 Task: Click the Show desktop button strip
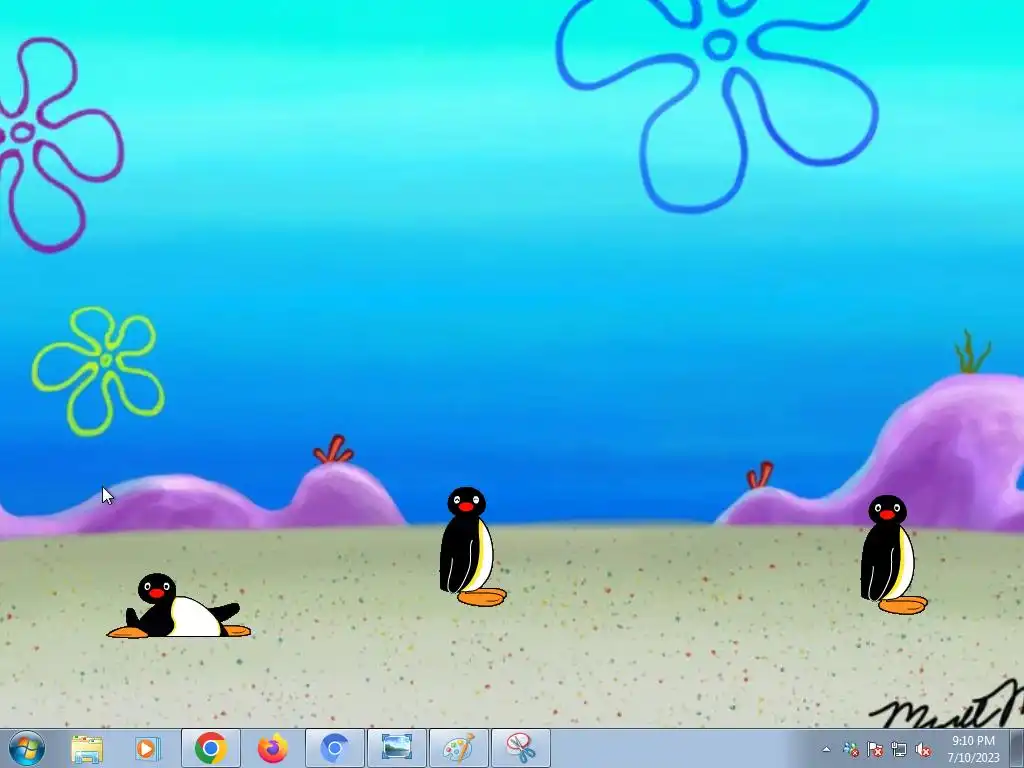1017,749
